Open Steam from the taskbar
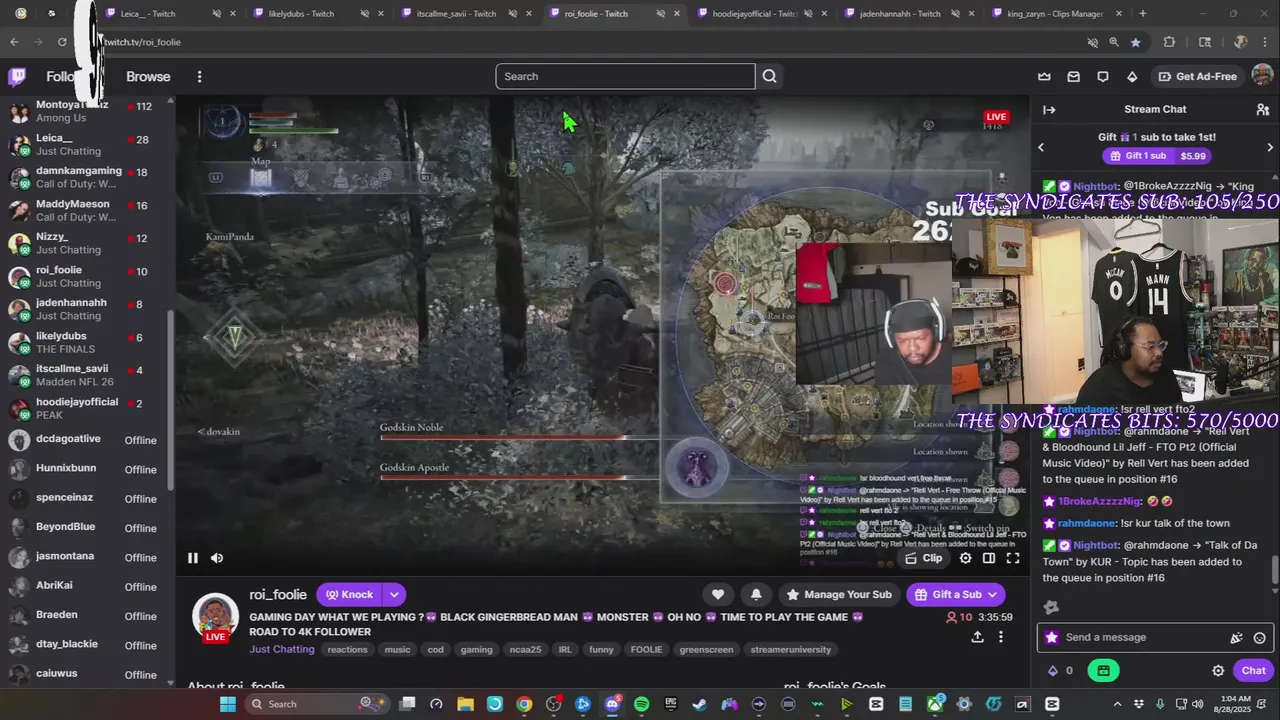This screenshot has width=1280, height=720. tap(699, 704)
